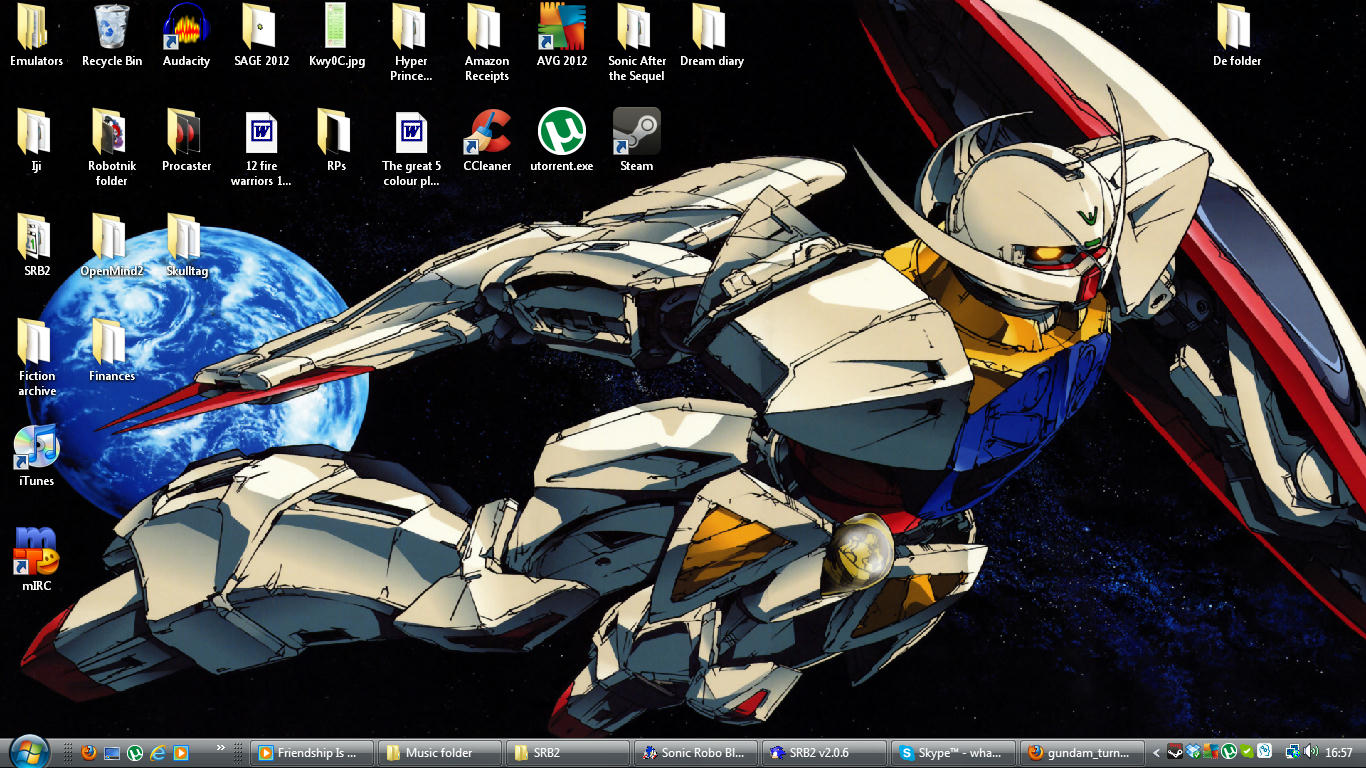Select the Dream diary folder
The image size is (1366, 768).
click(x=712, y=37)
